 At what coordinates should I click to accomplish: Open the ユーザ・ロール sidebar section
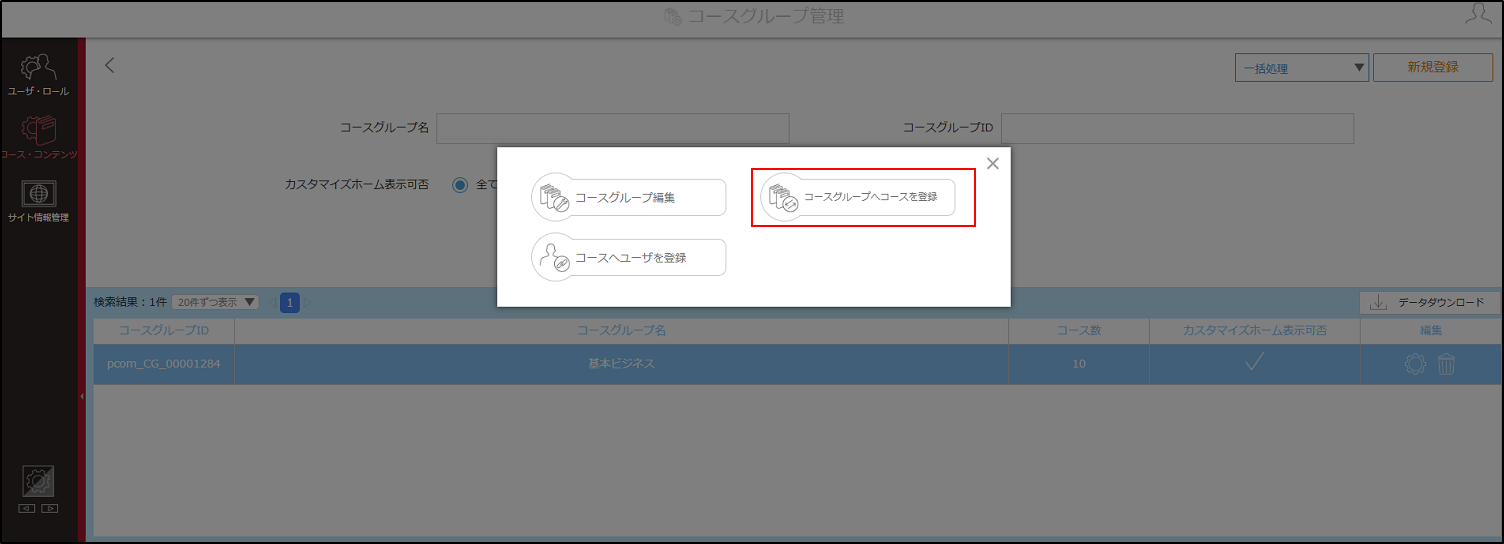[x=38, y=74]
